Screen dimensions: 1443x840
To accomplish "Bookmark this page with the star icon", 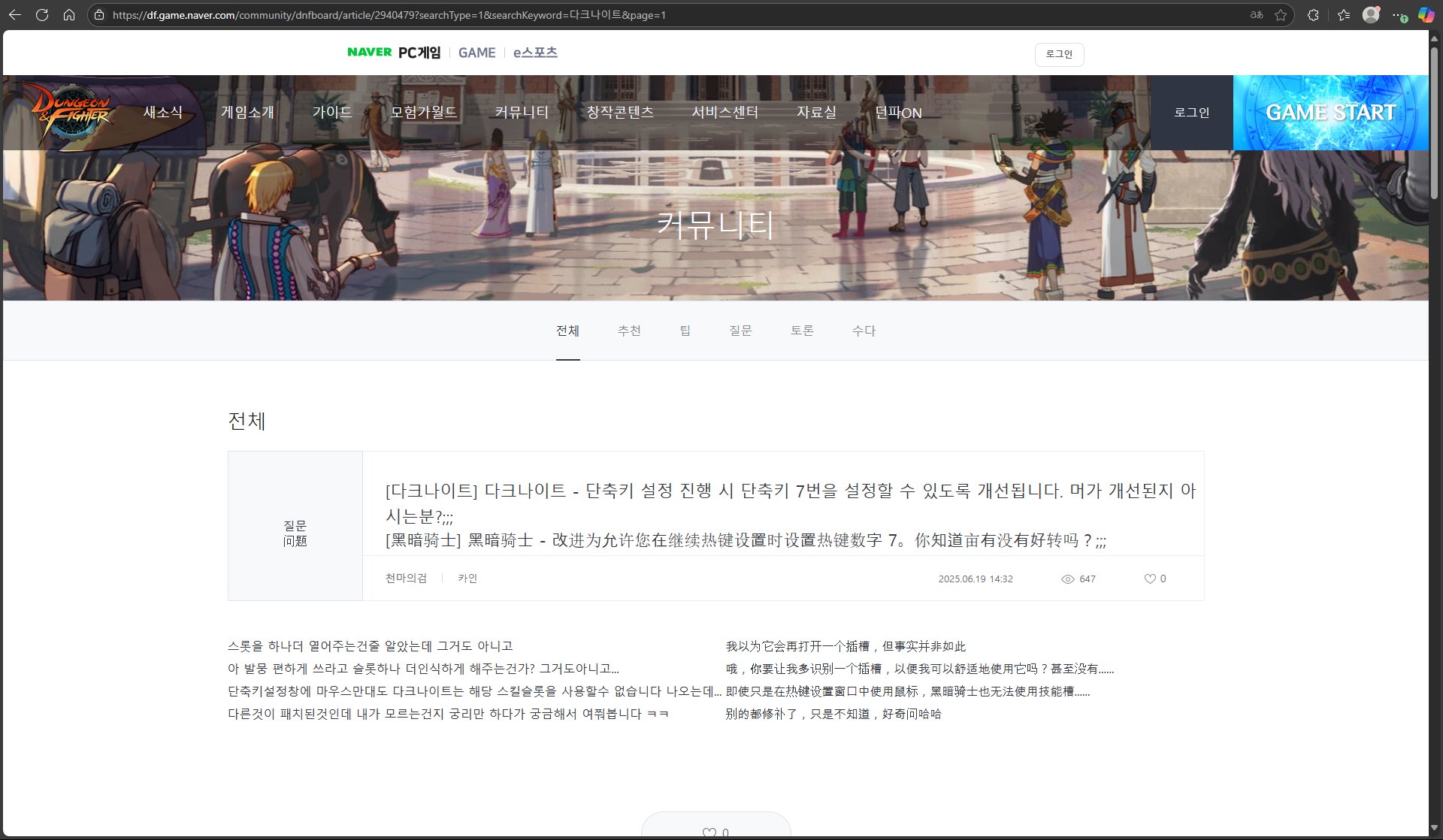I will click(1281, 15).
